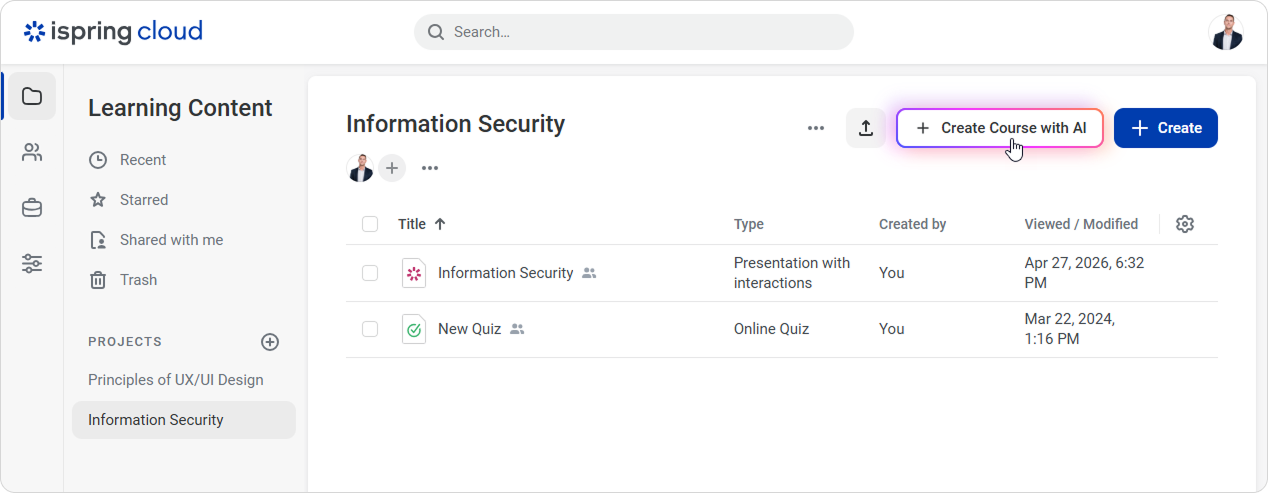Viewport: 1268px width, 493px height.
Task: Open the folder Learning Content sidebar icon
Action: coord(32,96)
